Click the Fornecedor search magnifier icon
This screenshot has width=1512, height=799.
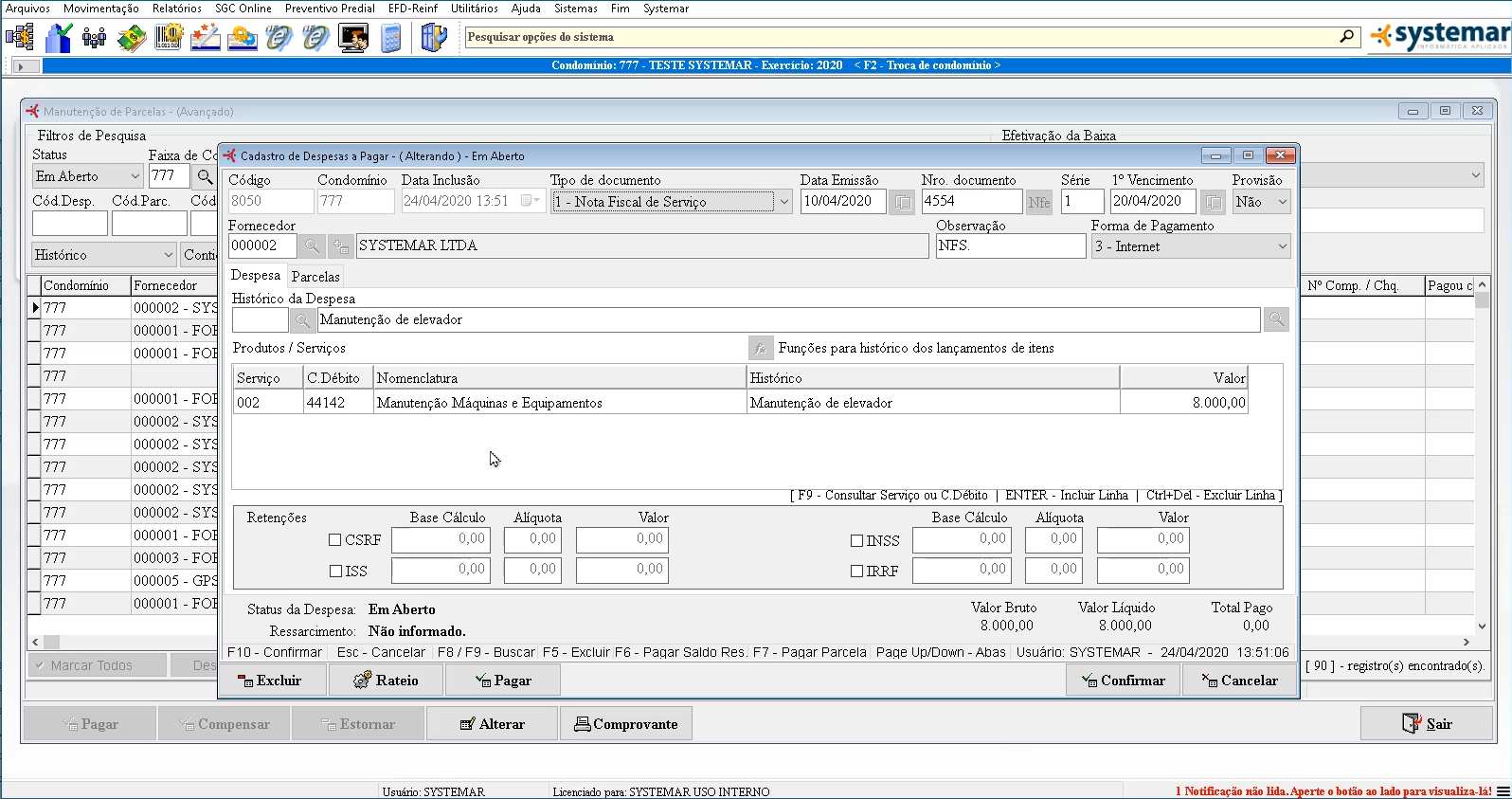tap(311, 246)
